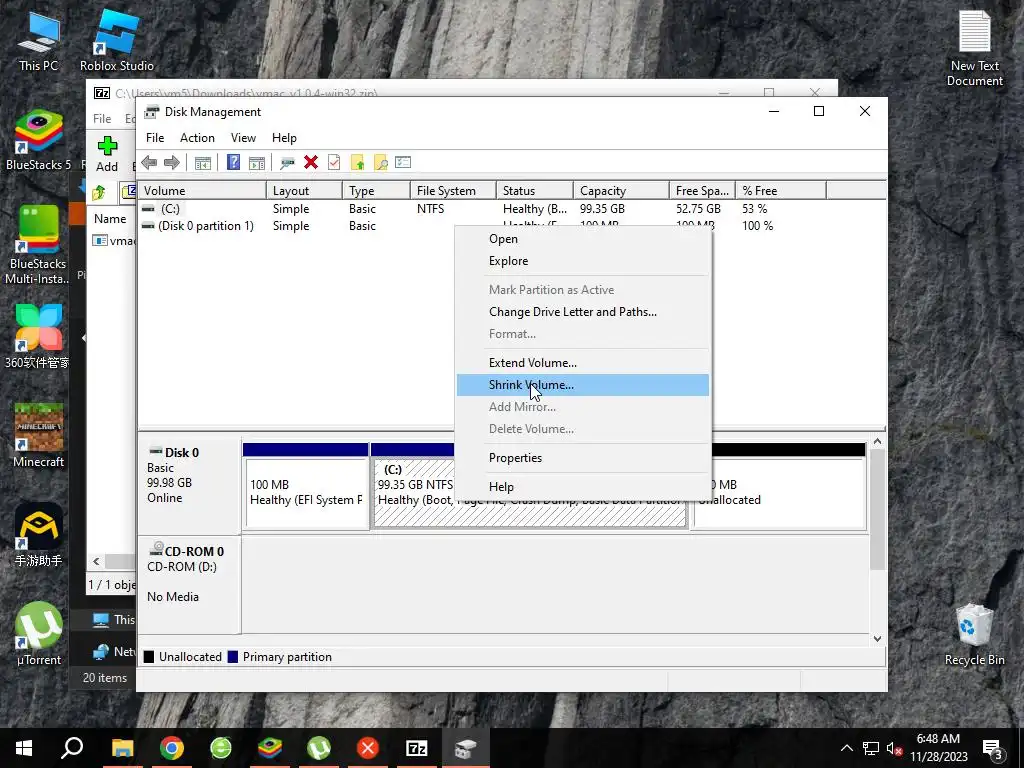Sort by the Status column header
The image size is (1024, 768).
535,191
